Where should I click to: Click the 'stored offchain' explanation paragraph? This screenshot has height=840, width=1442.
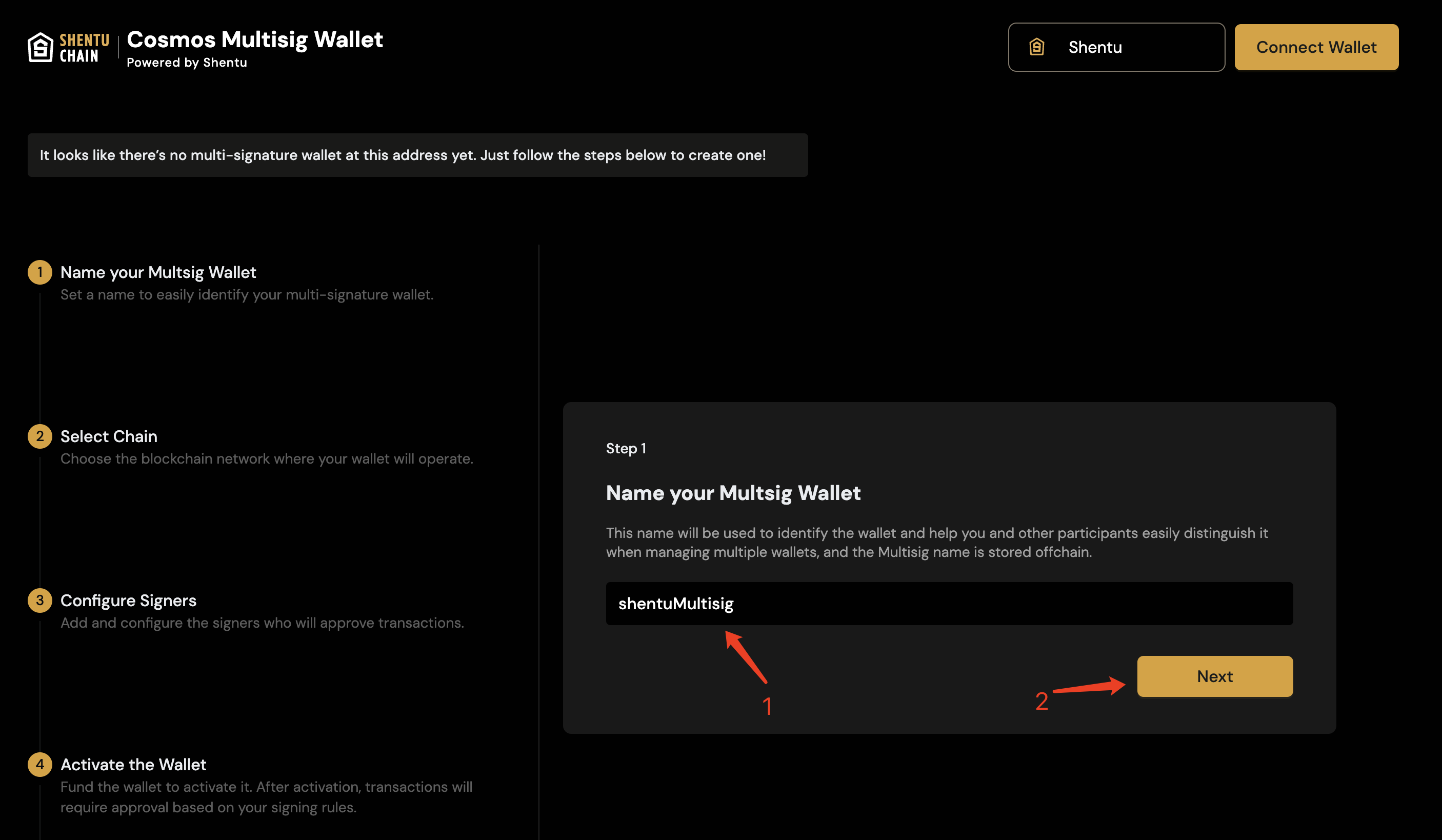click(x=937, y=543)
